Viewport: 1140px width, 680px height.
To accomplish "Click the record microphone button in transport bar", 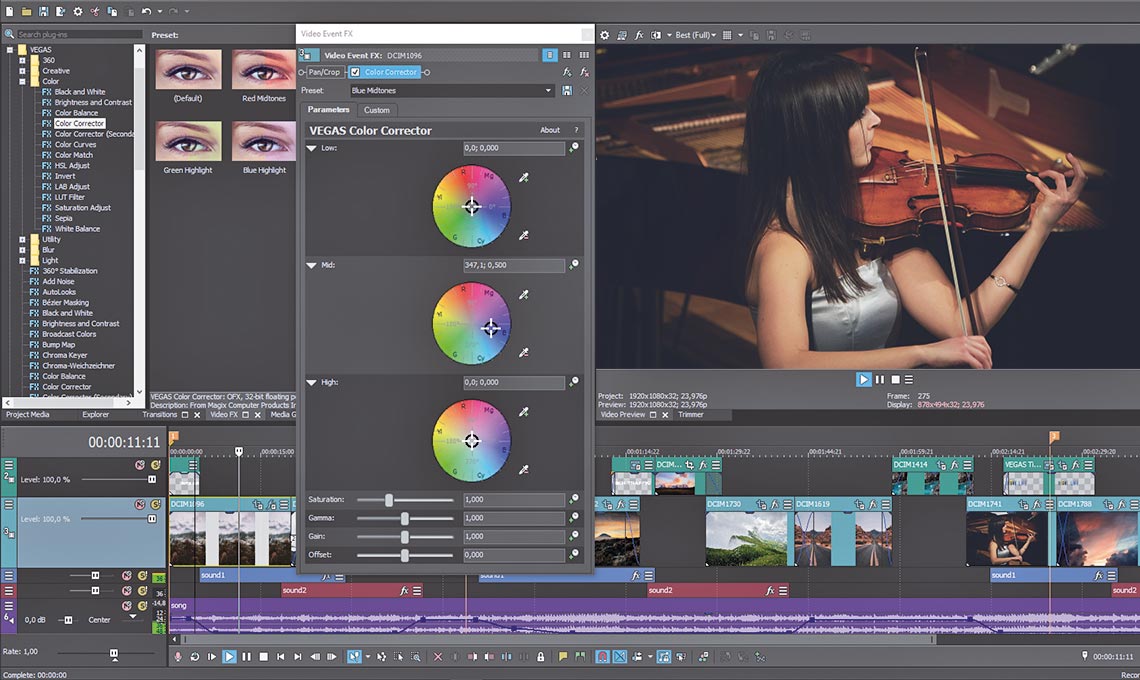I will click(x=177, y=657).
